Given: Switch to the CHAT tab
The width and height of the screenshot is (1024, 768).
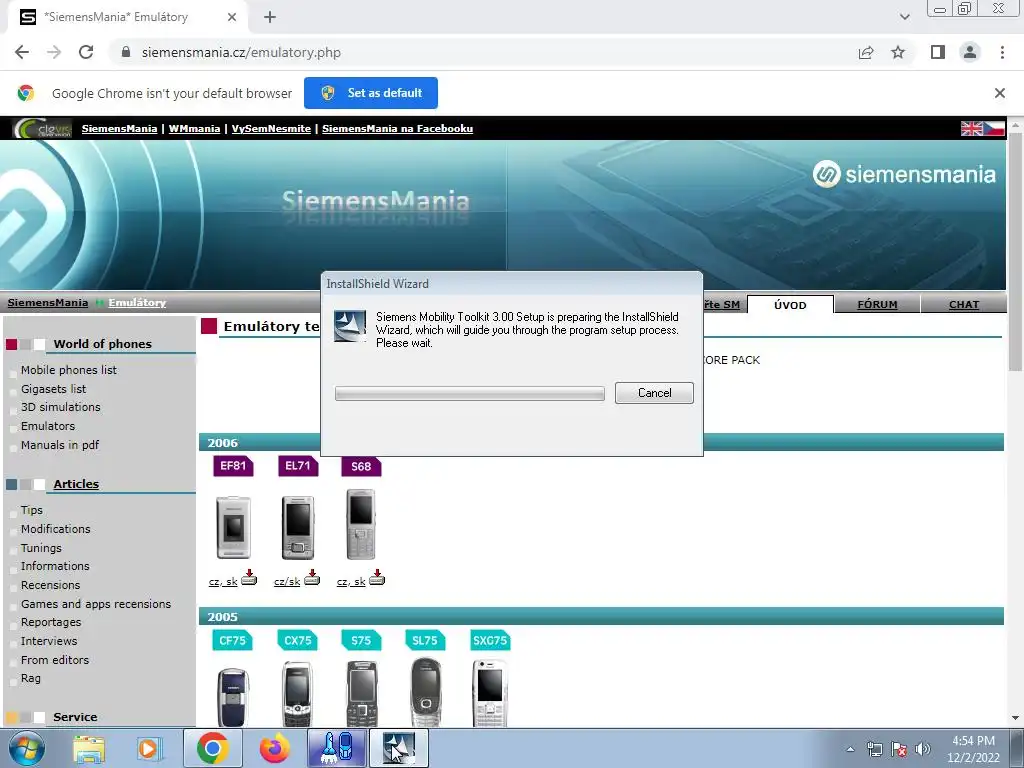Looking at the screenshot, I should [x=964, y=304].
